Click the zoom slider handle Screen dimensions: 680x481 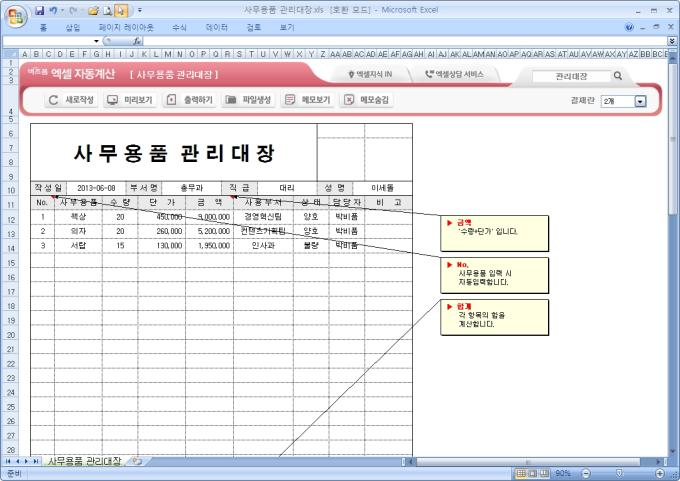(x=619, y=473)
